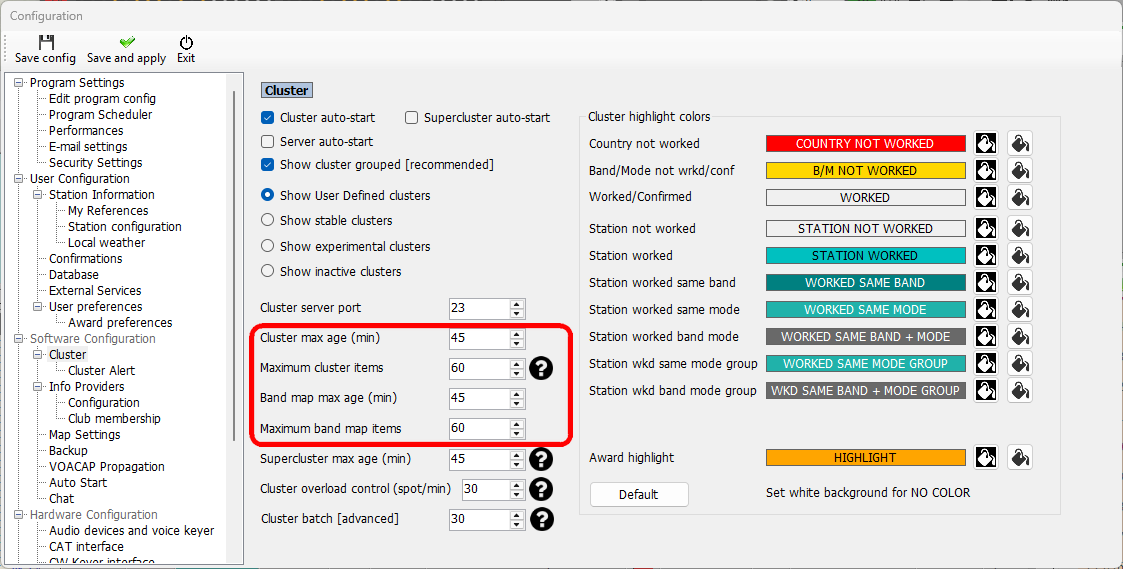Screen dimensions: 1123x569
Task: Toggle Show cluster grouped [recommended] checkbox
Action: tap(268, 164)
